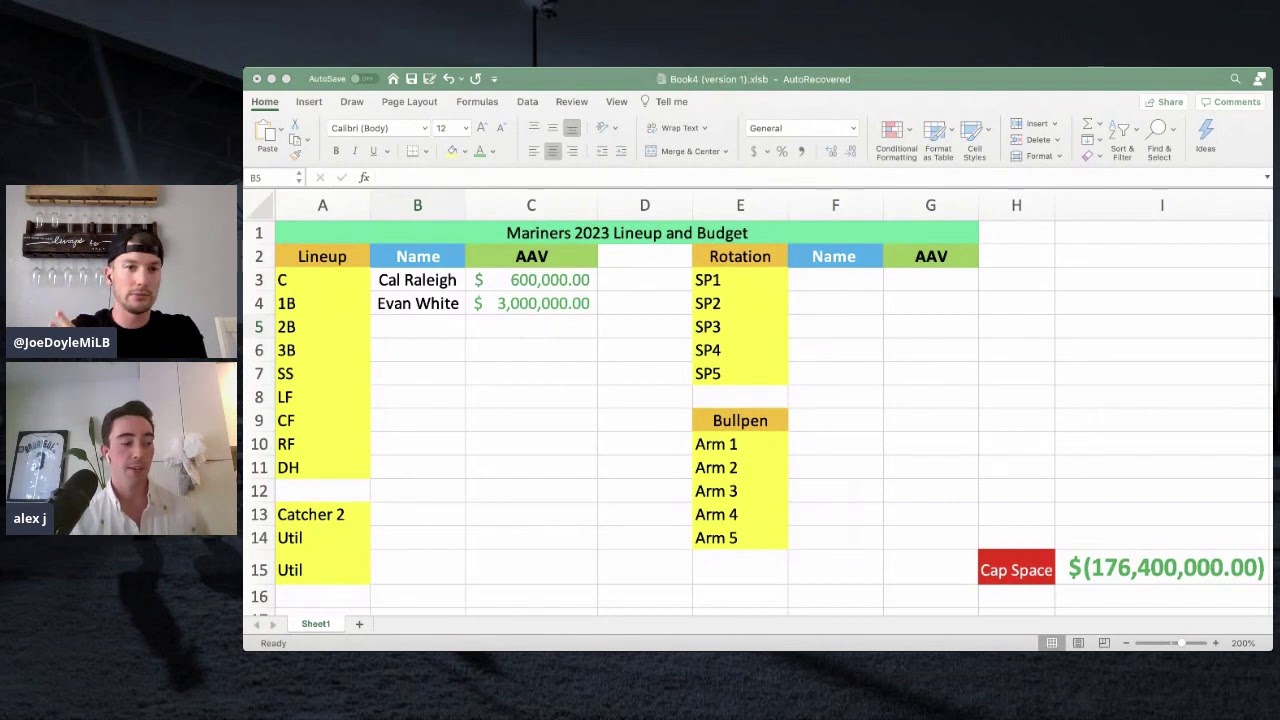
Task: Toggle Center horizontal alignment
Action: tap(552, 151)
